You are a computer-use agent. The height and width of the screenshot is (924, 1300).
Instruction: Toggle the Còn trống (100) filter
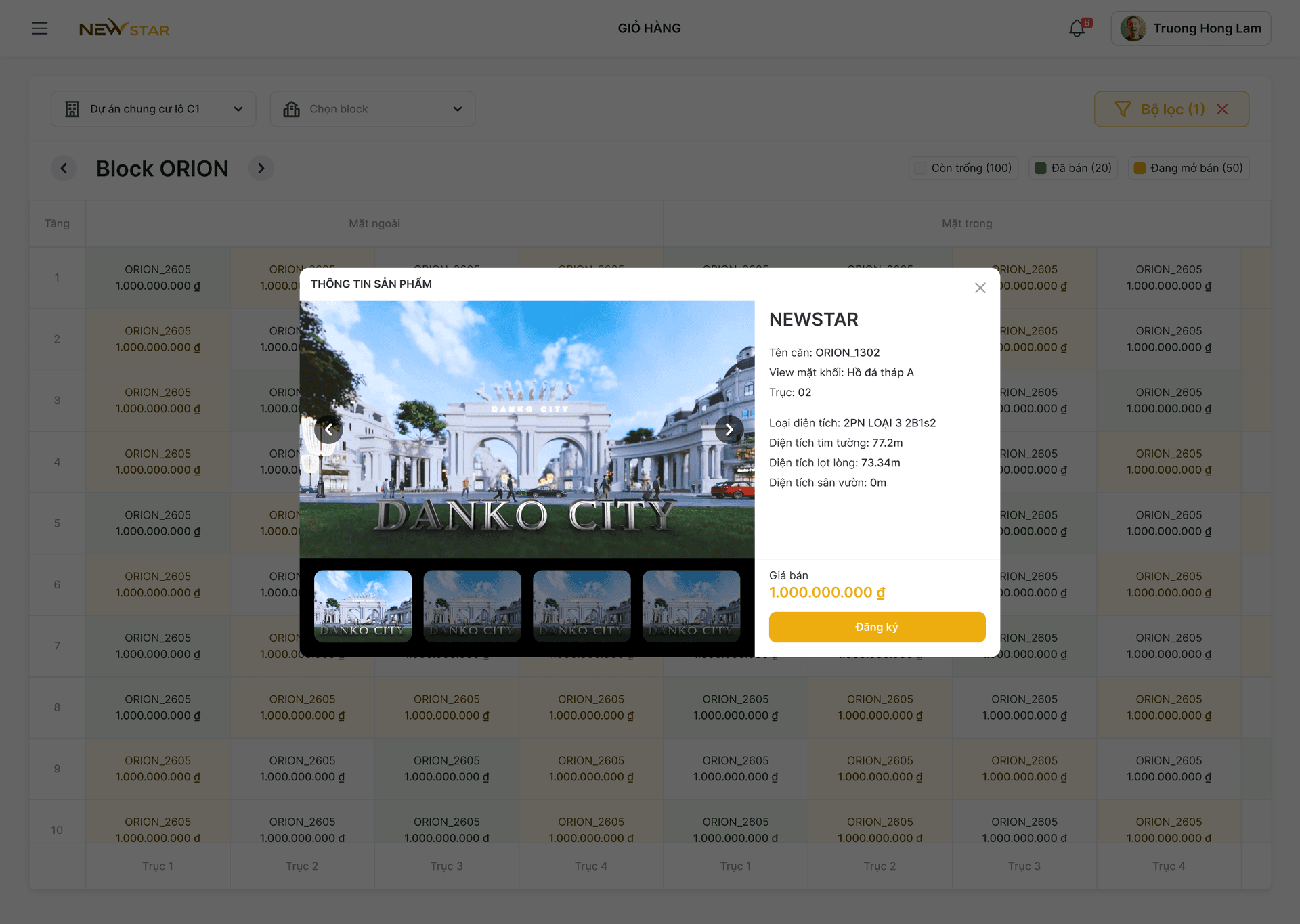coord(963,168)
